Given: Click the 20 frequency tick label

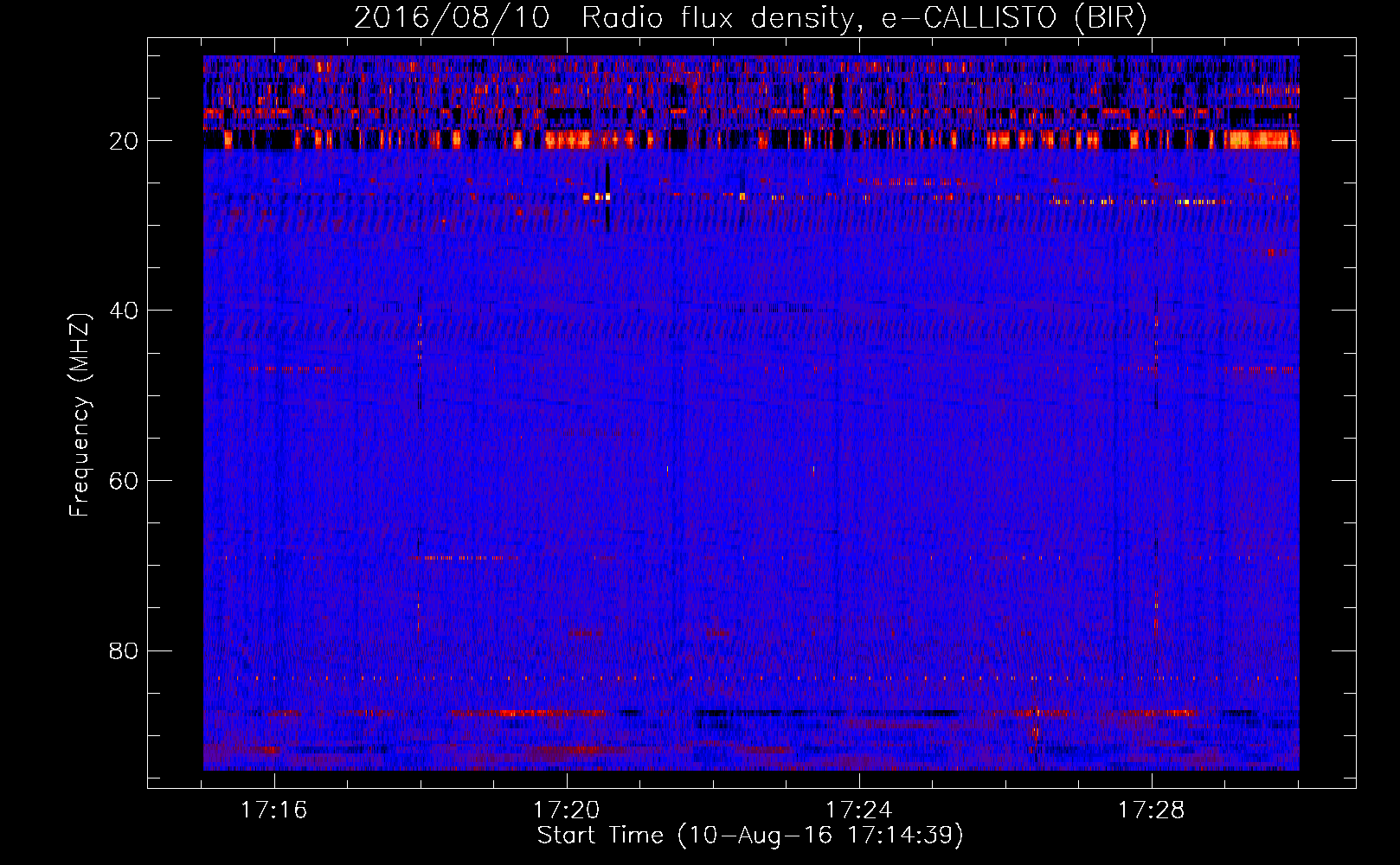Looking at the screenshot, I should pos(125,141).
